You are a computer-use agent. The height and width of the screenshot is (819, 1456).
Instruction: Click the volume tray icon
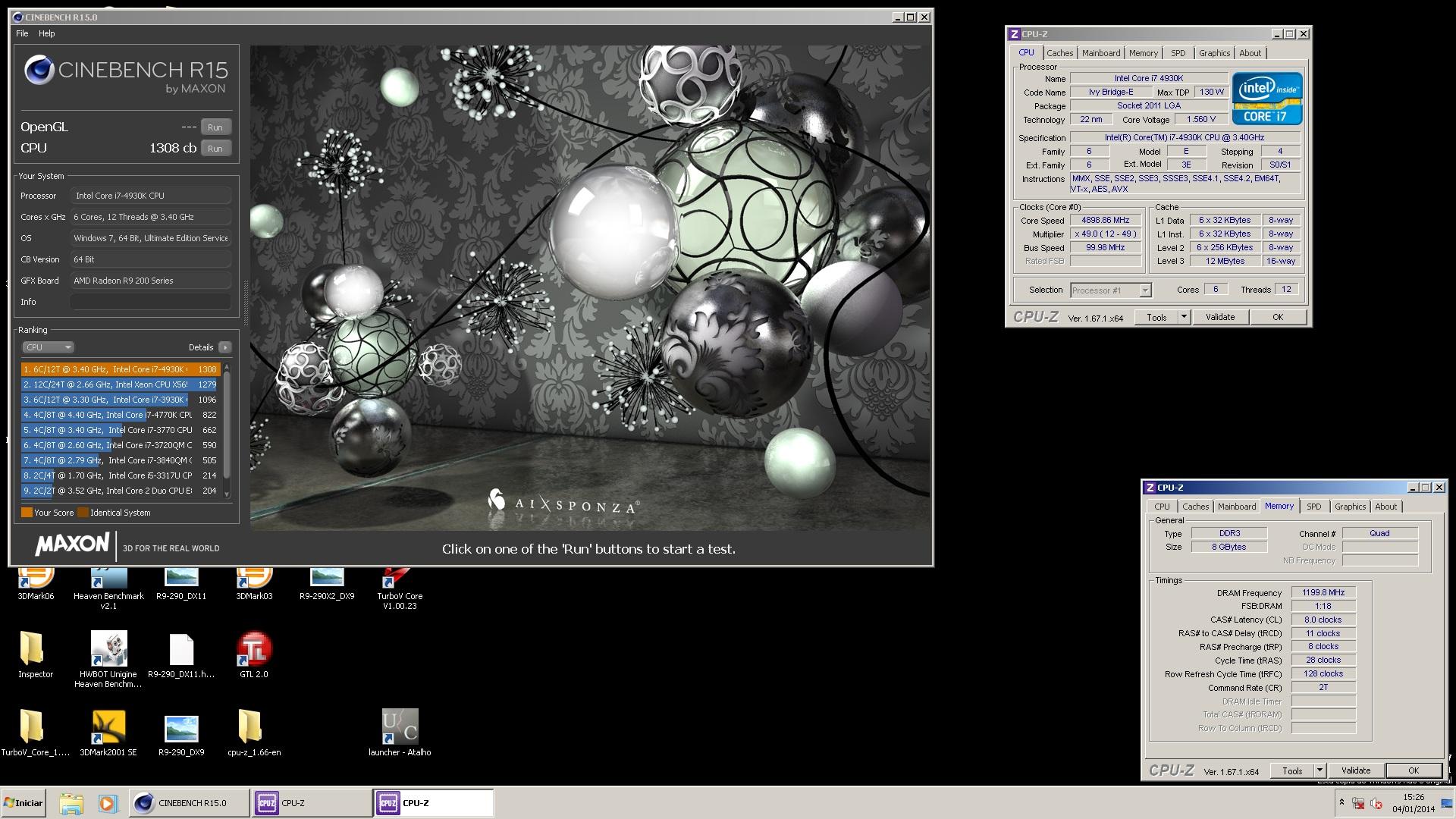click(x=1376, y=804)
